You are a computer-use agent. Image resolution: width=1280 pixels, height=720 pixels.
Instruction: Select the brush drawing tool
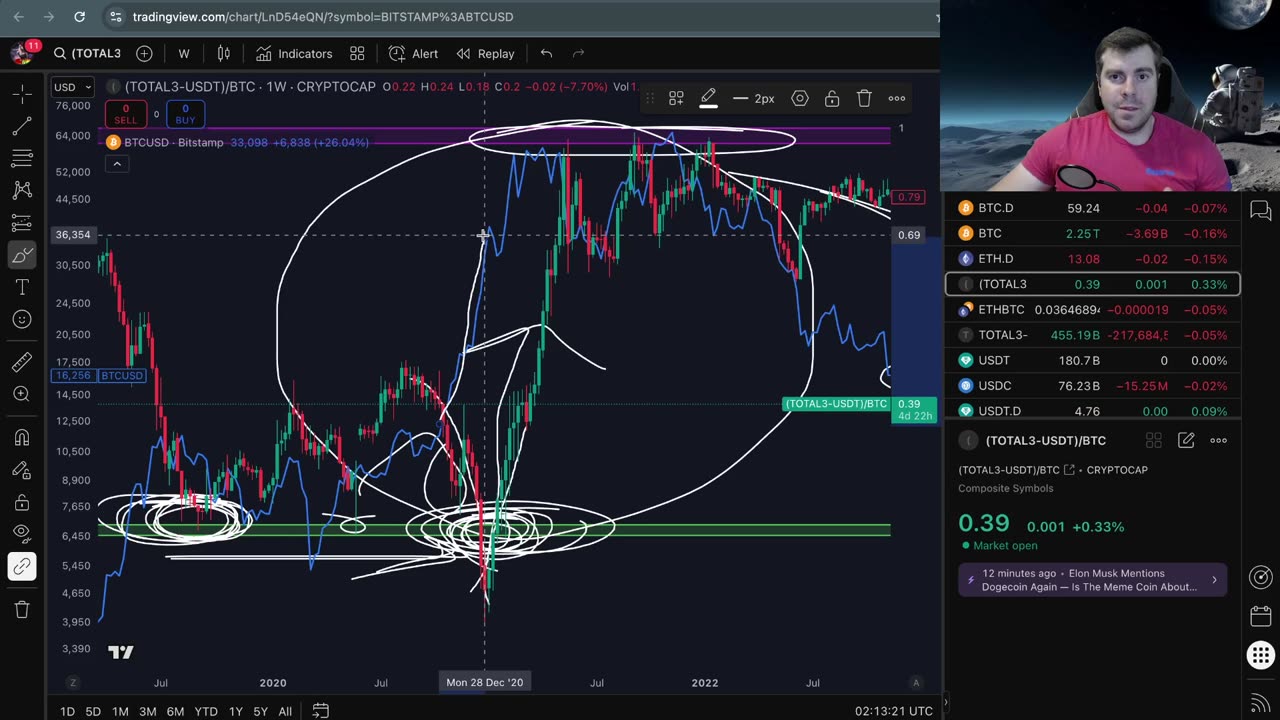[x=22, y=255]
